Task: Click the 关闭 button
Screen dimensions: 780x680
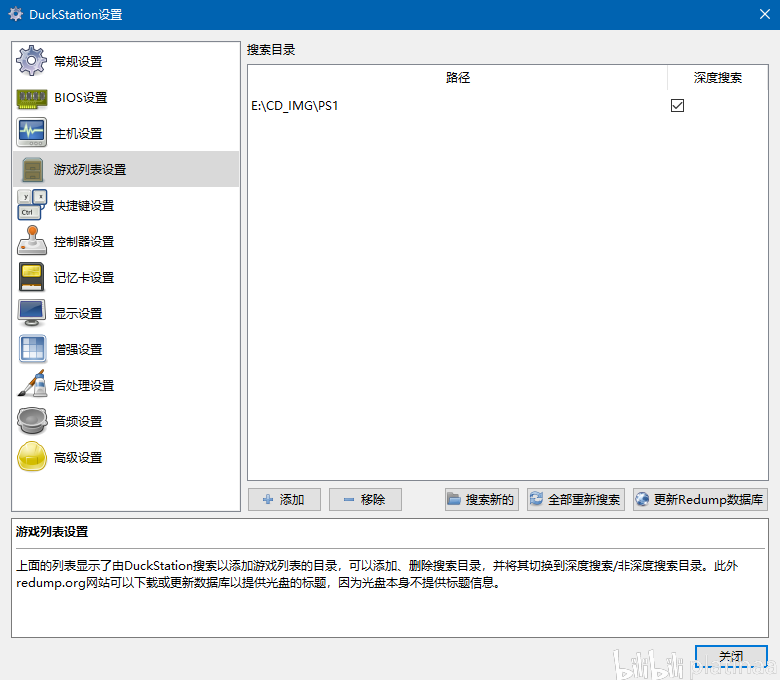Action: [x=731, y=657]
